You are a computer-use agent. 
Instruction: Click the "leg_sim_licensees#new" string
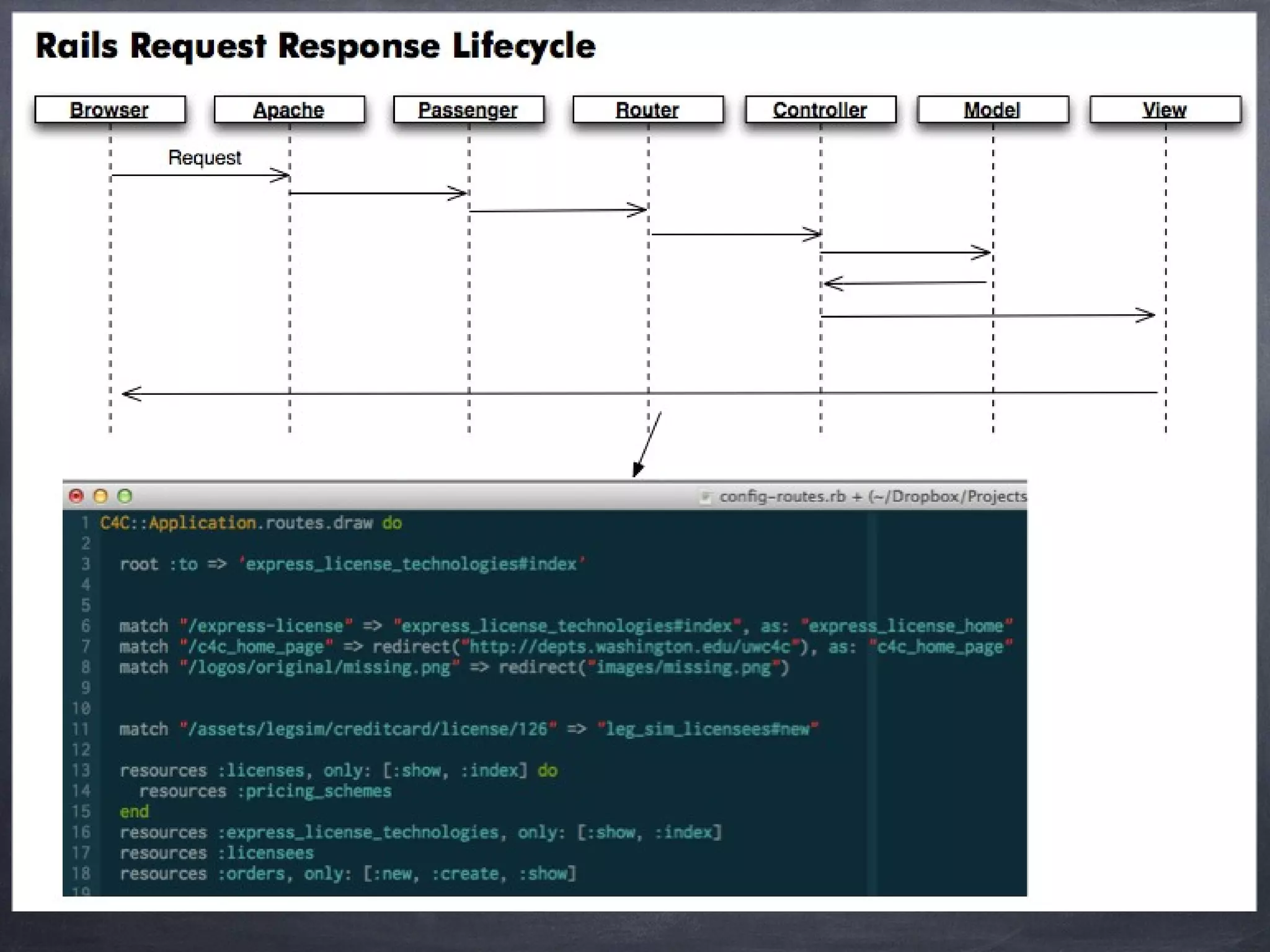tap(708, 729)
